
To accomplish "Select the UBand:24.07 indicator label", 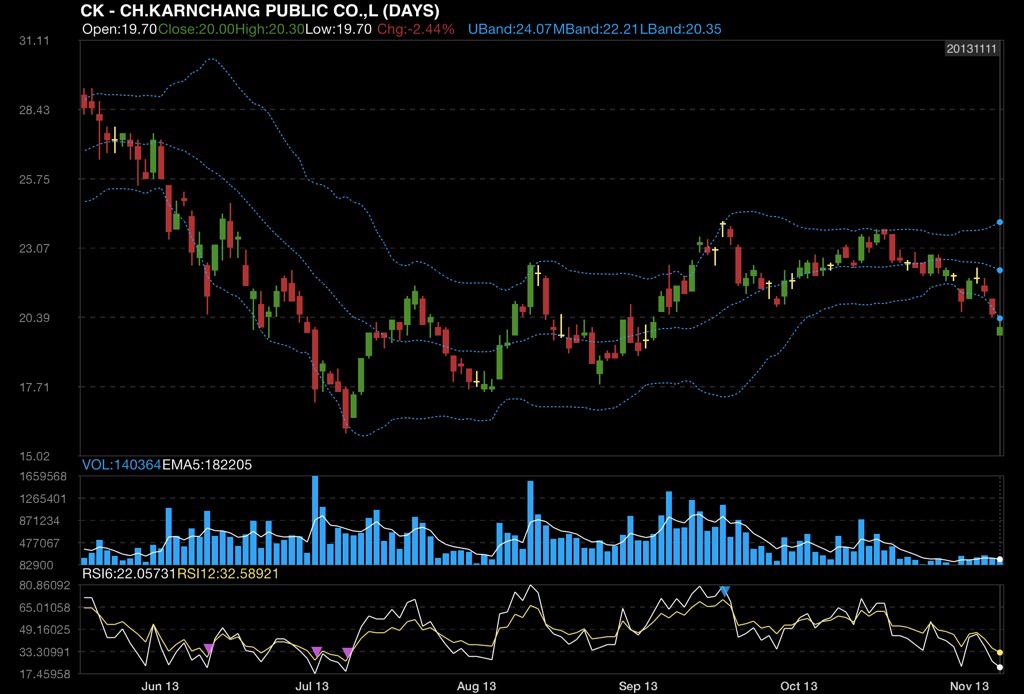I will 510,29.
